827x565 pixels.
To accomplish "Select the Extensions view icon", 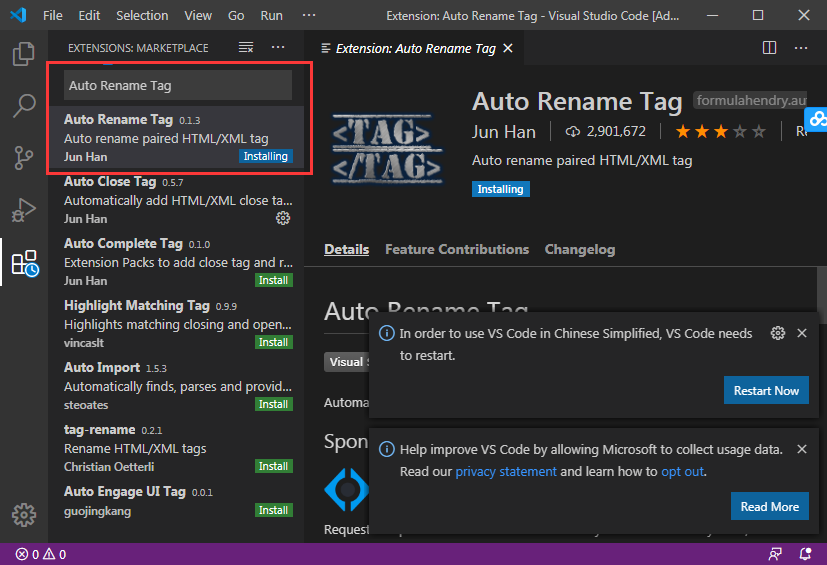I will [24, 263].
